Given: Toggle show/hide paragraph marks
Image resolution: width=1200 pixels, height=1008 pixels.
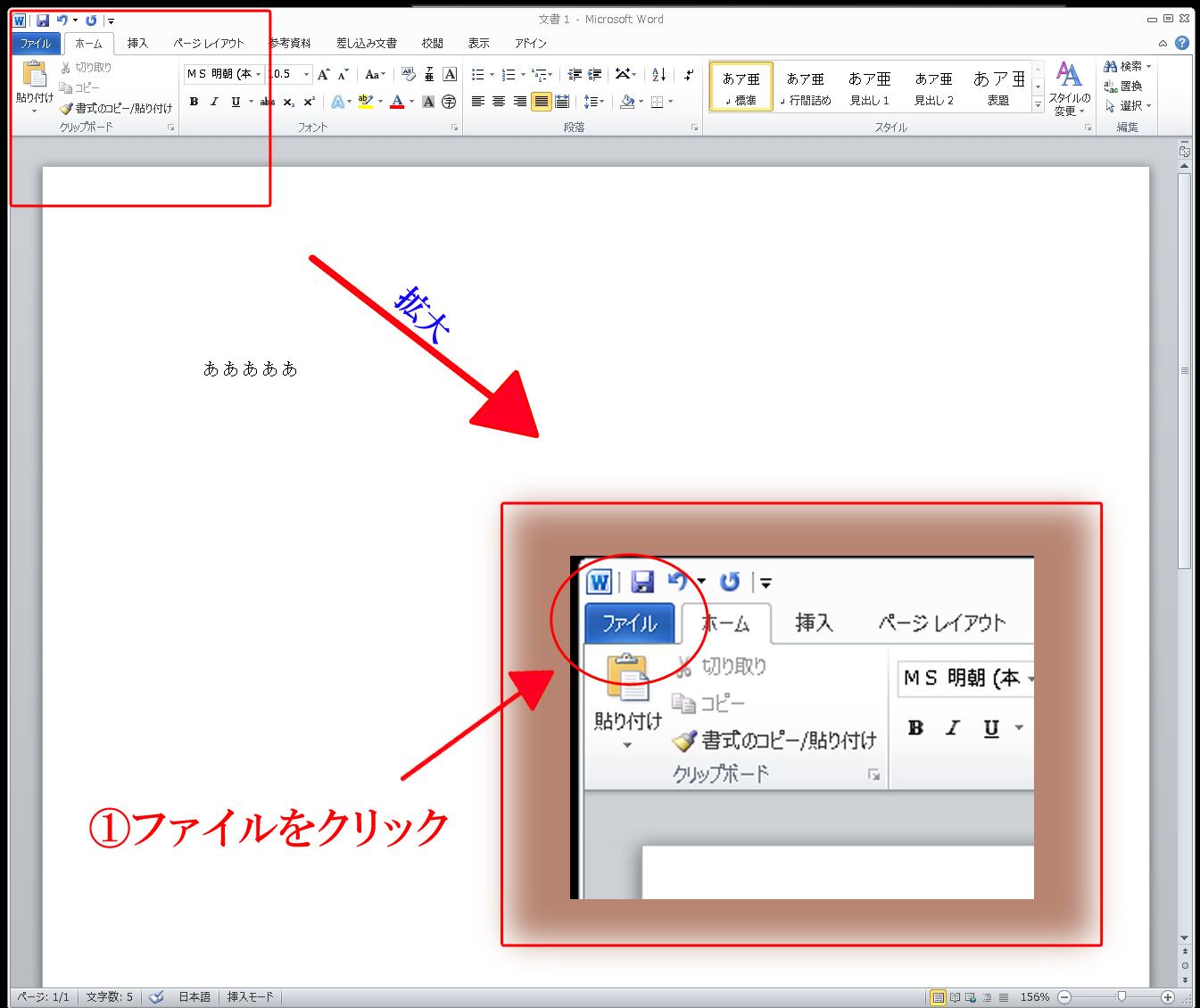Looking at the screenshot, I should 689,74.
